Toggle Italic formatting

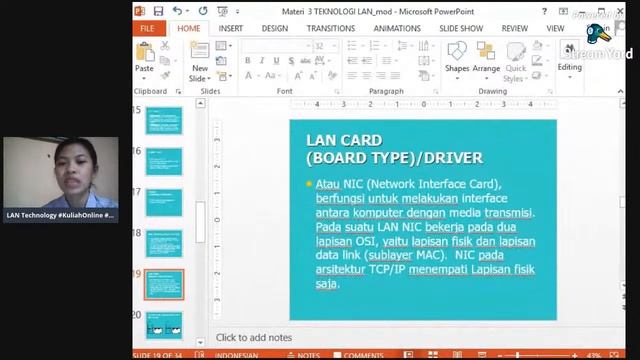262,61
